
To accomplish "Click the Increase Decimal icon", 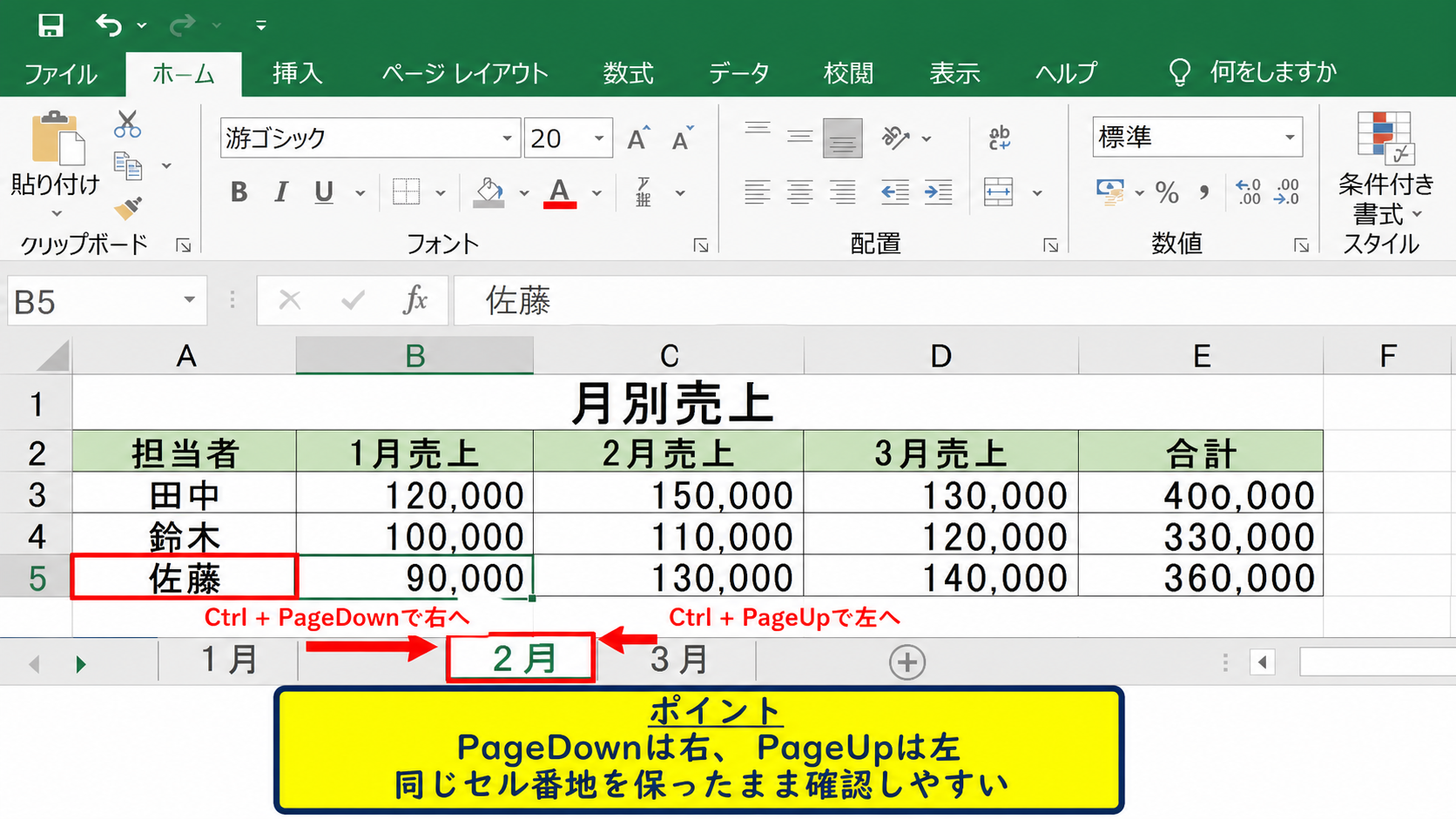I will pos(1248,192).
